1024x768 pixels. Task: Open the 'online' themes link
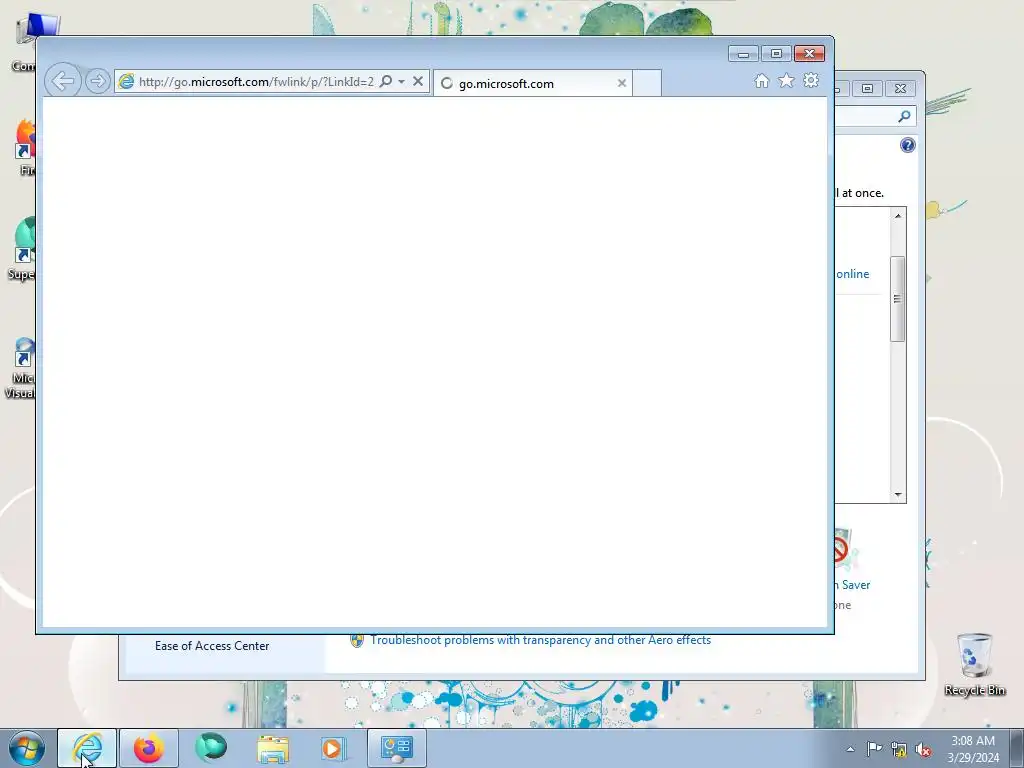[853, 274]
